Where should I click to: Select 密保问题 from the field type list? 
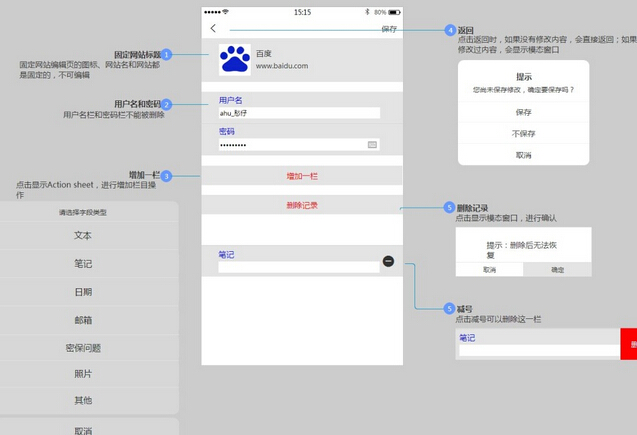click(83, 348)
